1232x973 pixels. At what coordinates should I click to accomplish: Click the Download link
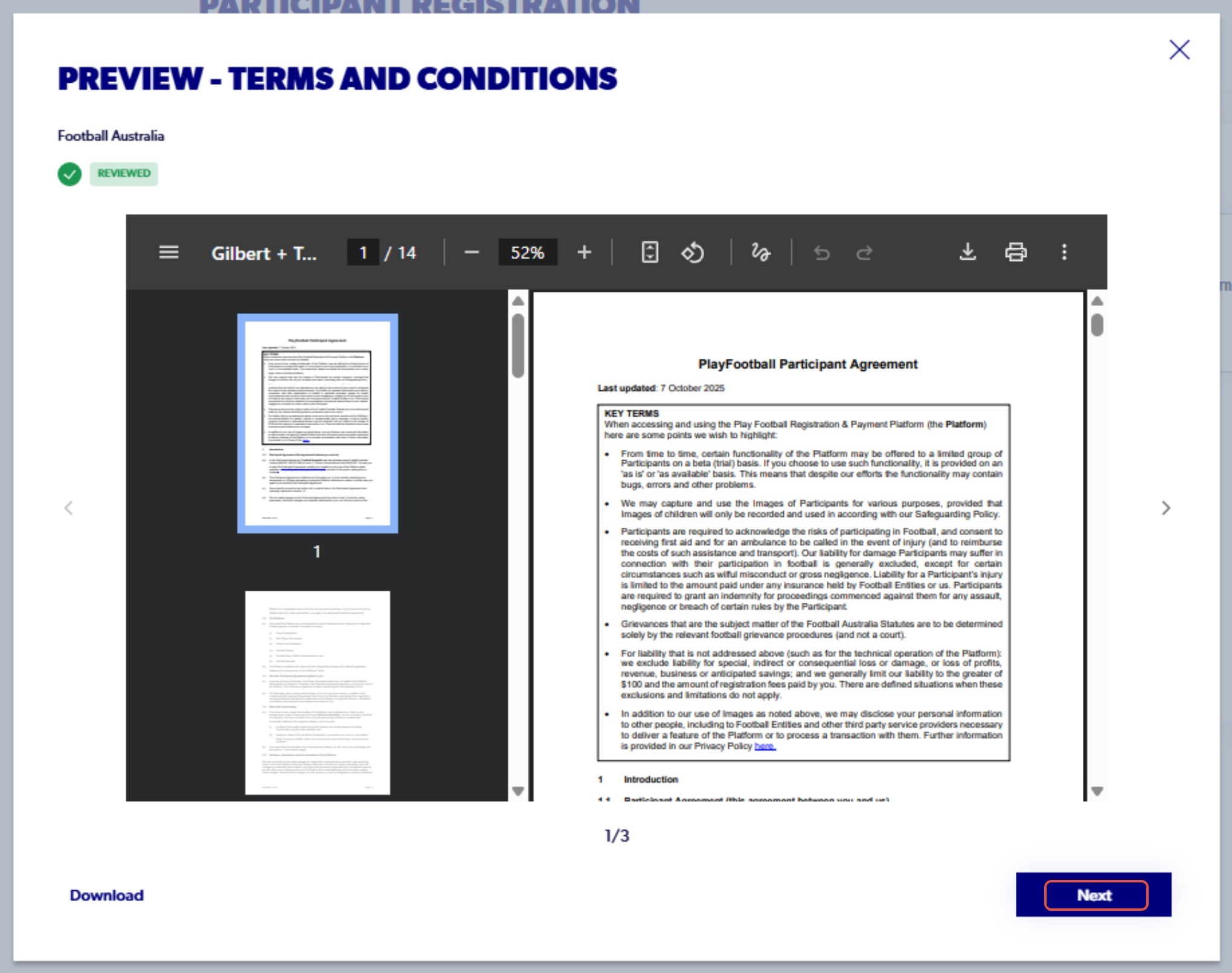[x=107, y=895]
